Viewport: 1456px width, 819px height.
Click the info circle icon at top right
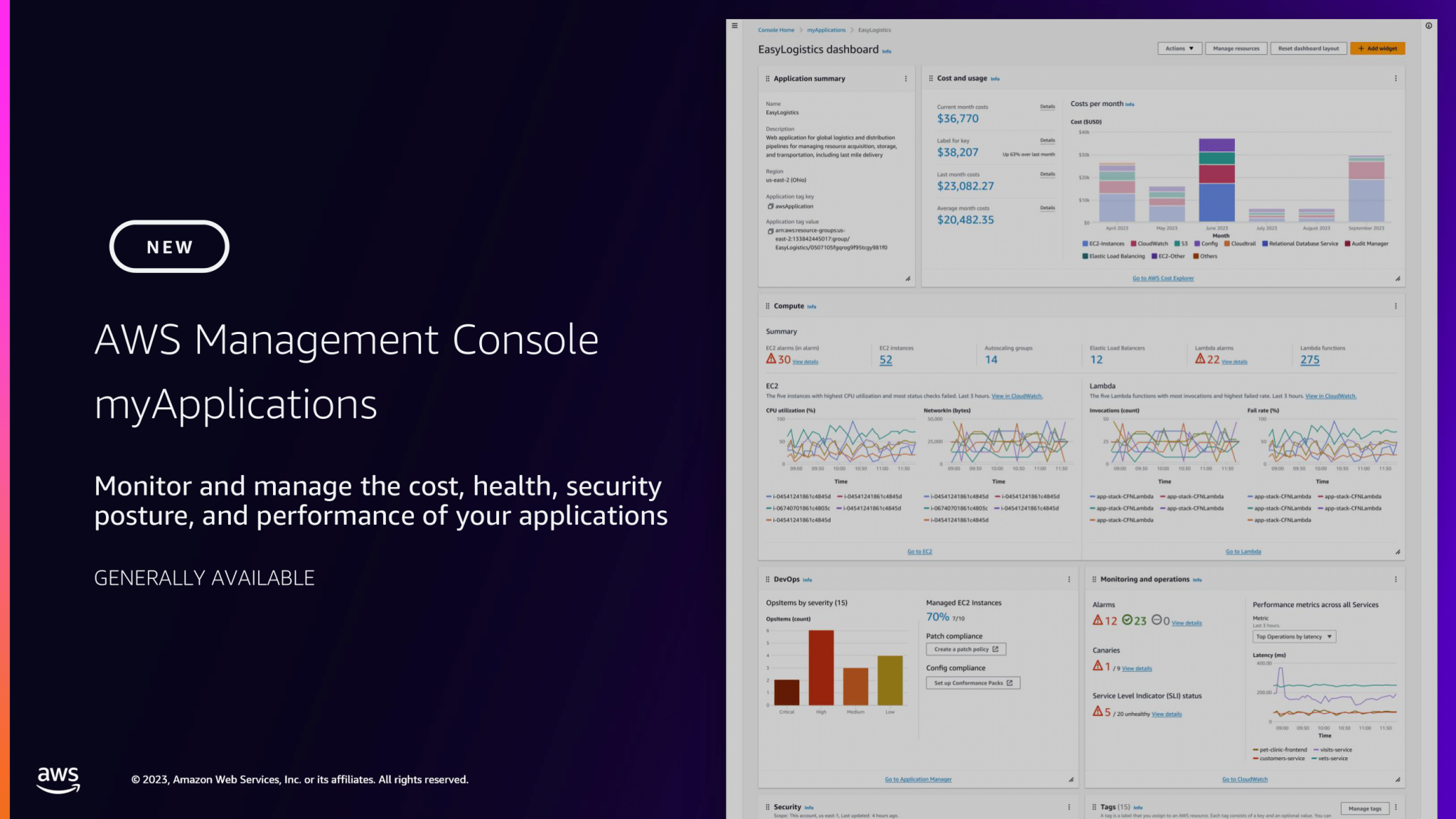pos(1428,26)
